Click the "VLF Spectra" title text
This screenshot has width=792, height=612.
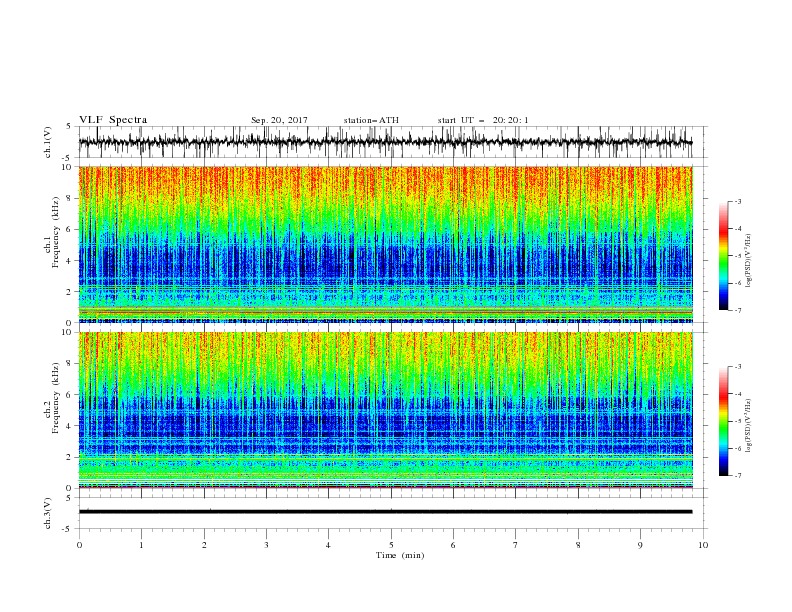point(113,120)
